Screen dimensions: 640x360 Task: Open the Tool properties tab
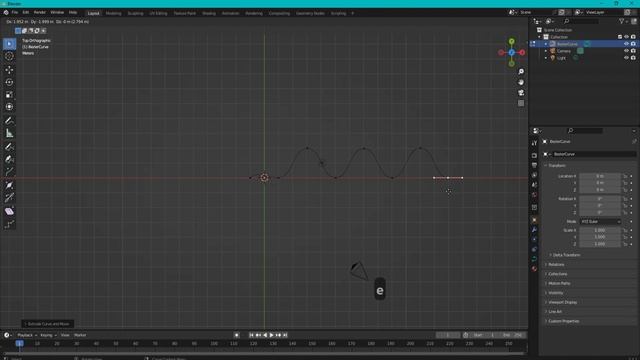(534, 143)
